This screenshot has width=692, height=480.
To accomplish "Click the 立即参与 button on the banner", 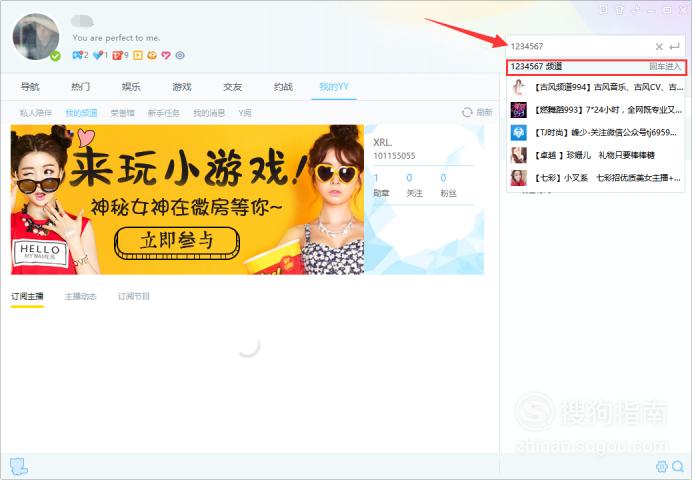I will click(x=177, y=242).
